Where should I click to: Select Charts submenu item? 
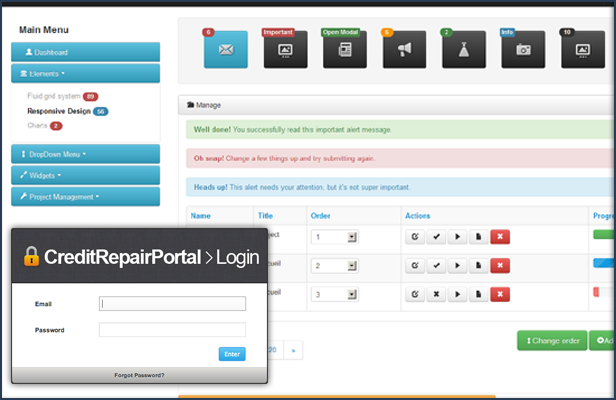pyautogui.click(x=37, y=125)
